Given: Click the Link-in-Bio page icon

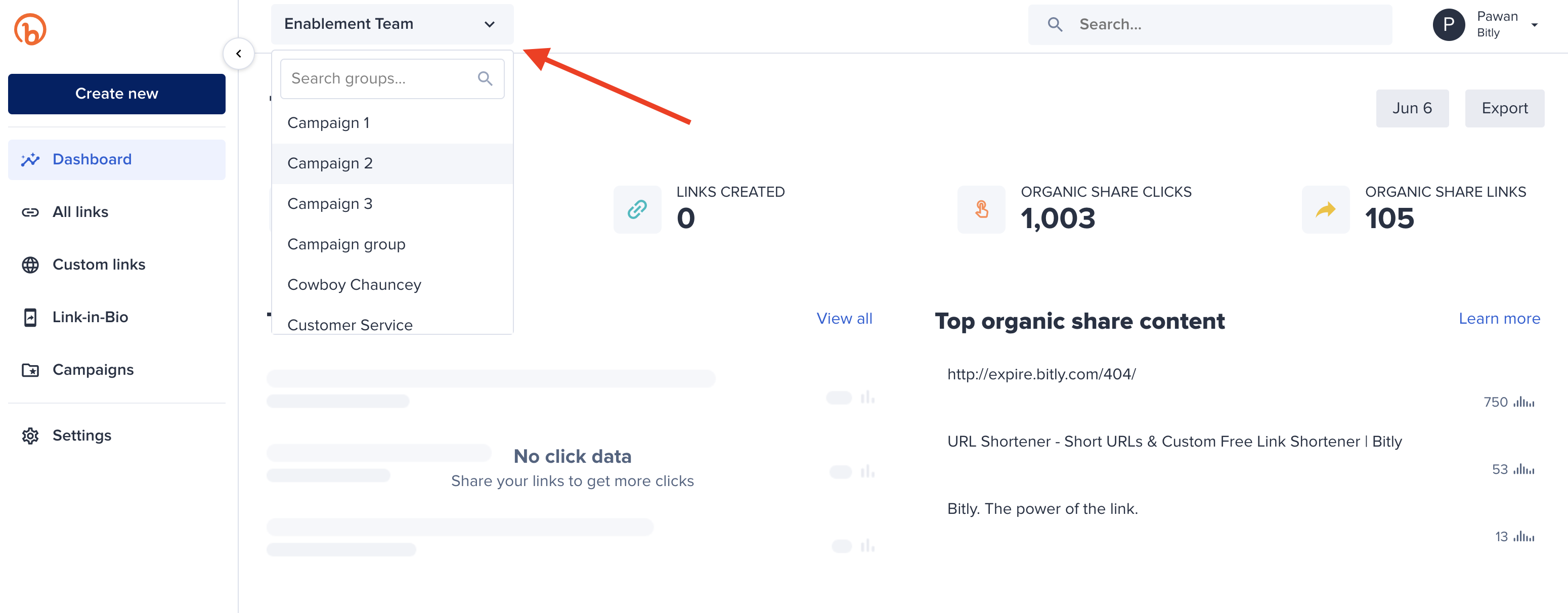Looking at the screenshot, I should point(30,317).
